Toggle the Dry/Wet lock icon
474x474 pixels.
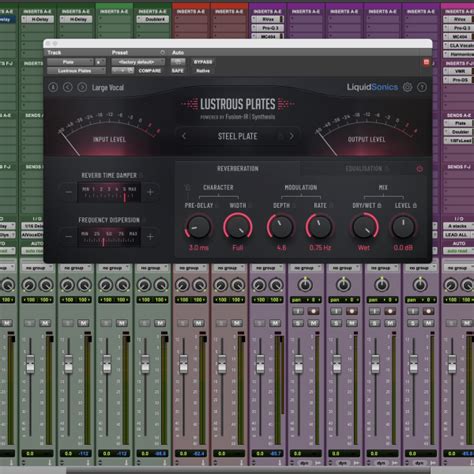pos(379,205)
